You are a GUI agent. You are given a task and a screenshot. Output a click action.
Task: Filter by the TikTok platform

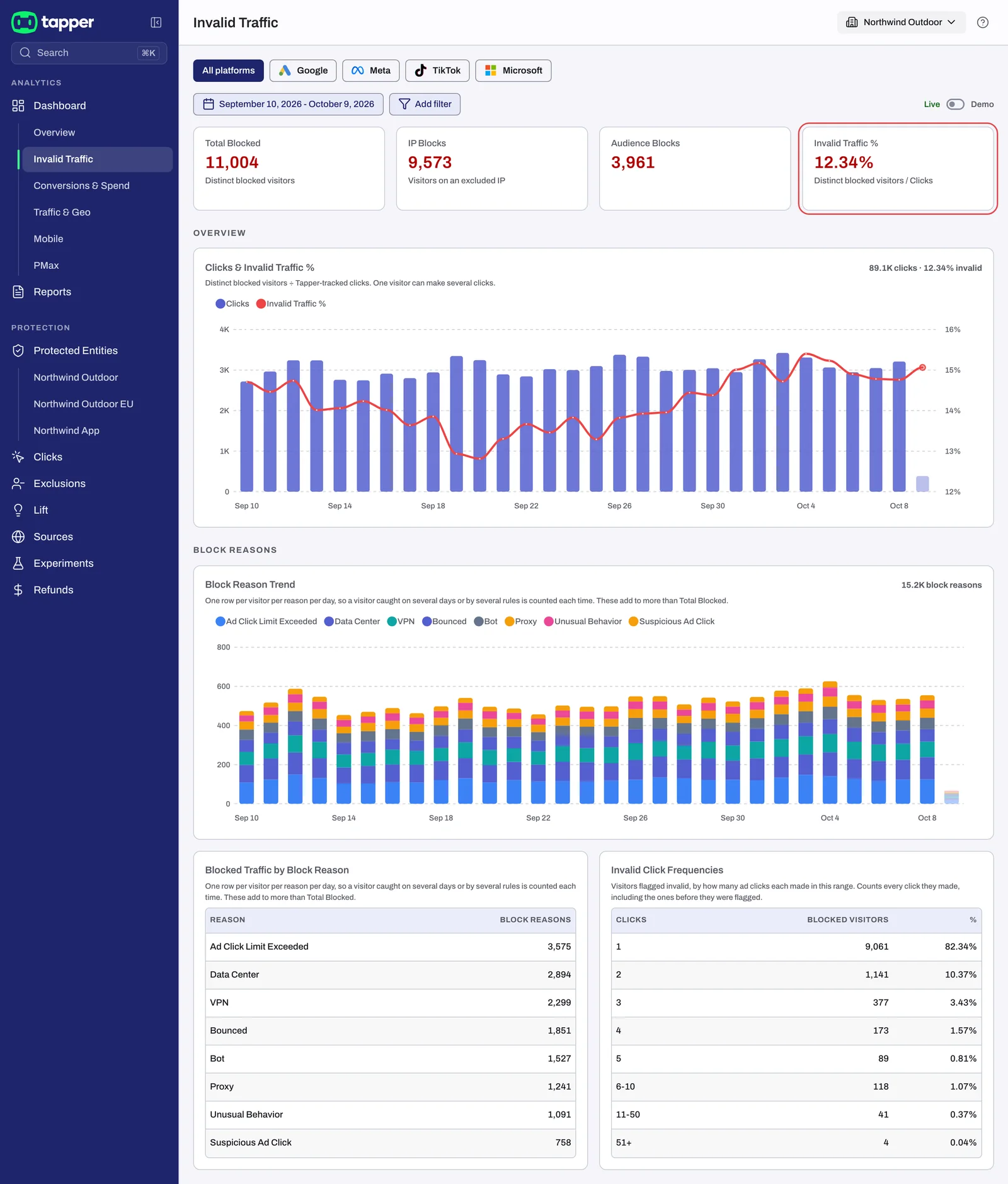pos(437,71)
